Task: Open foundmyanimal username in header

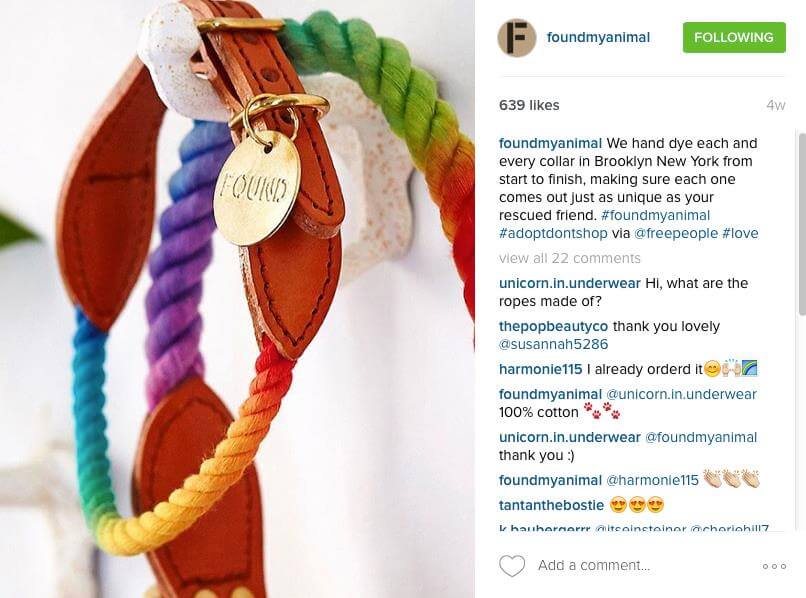Action: 598,38
